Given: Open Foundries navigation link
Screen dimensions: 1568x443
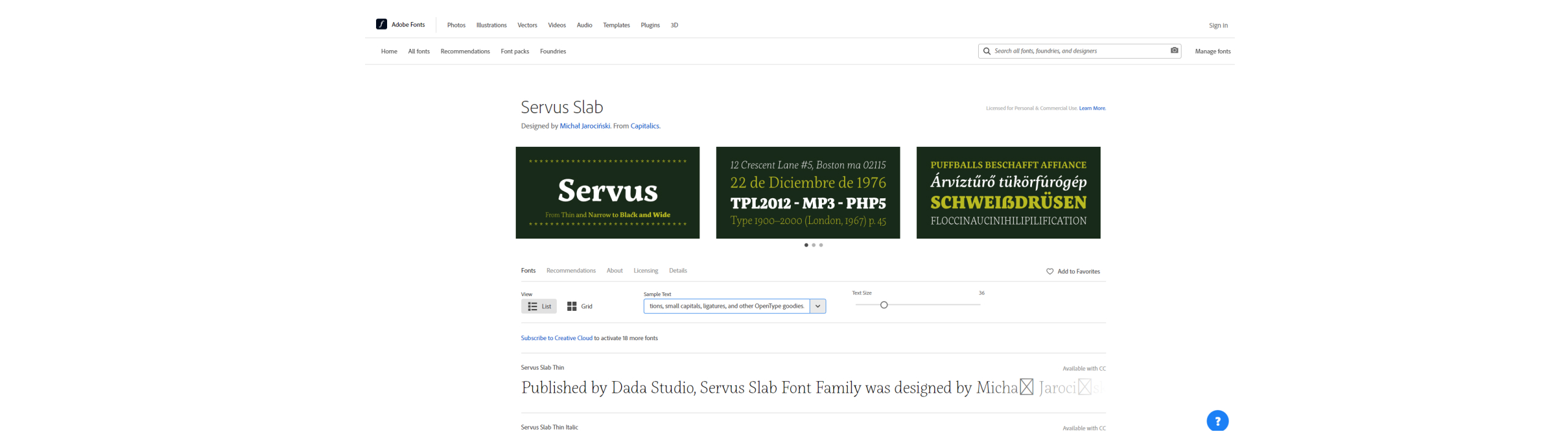Looking at the screenshot, I should coord(552,51).
